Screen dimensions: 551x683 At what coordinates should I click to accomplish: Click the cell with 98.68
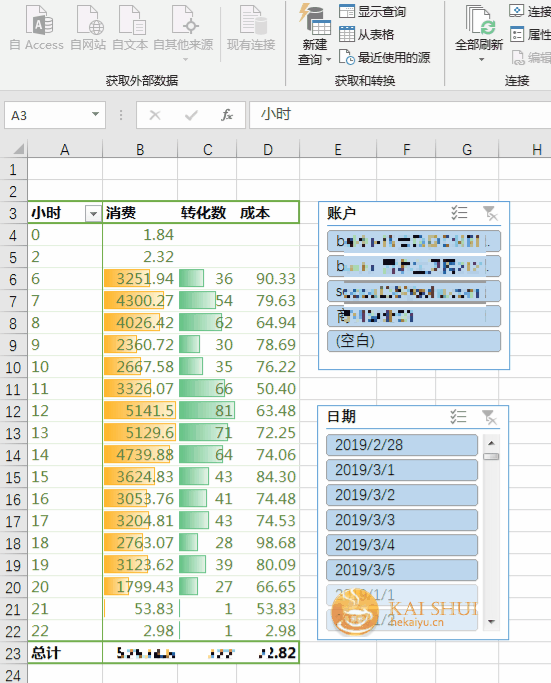click(268, 542)
